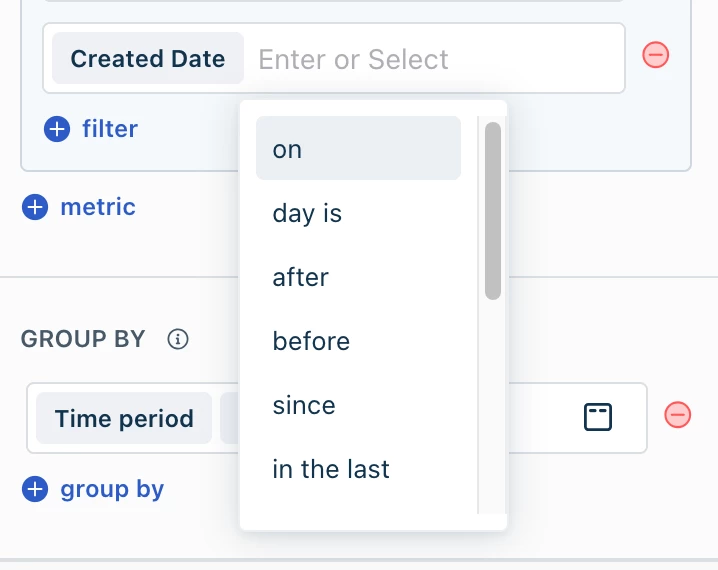Click the plus icon beside filter
718x570 pixels.
coord(57,129)
